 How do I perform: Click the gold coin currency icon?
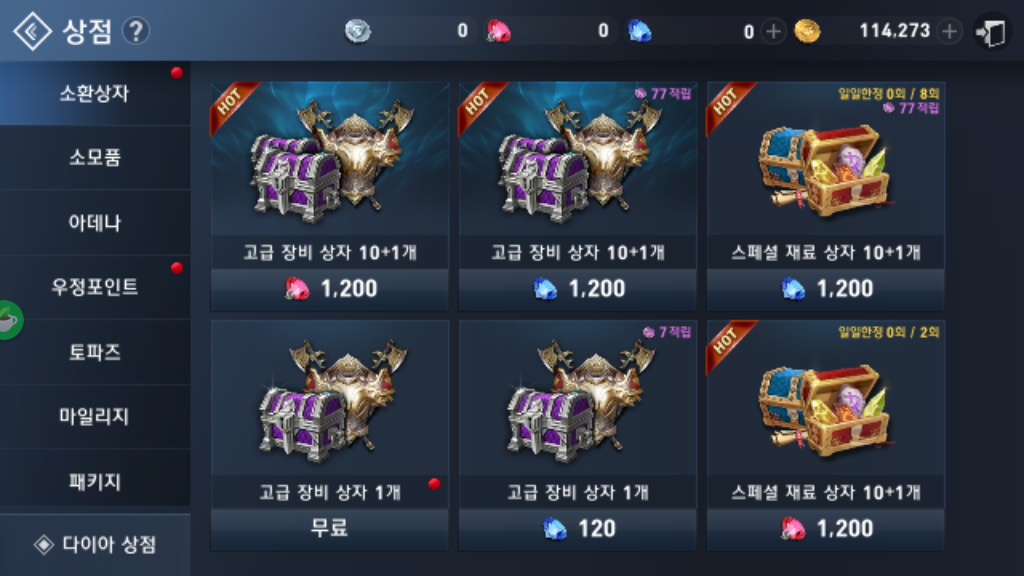(x=807, y=31)
